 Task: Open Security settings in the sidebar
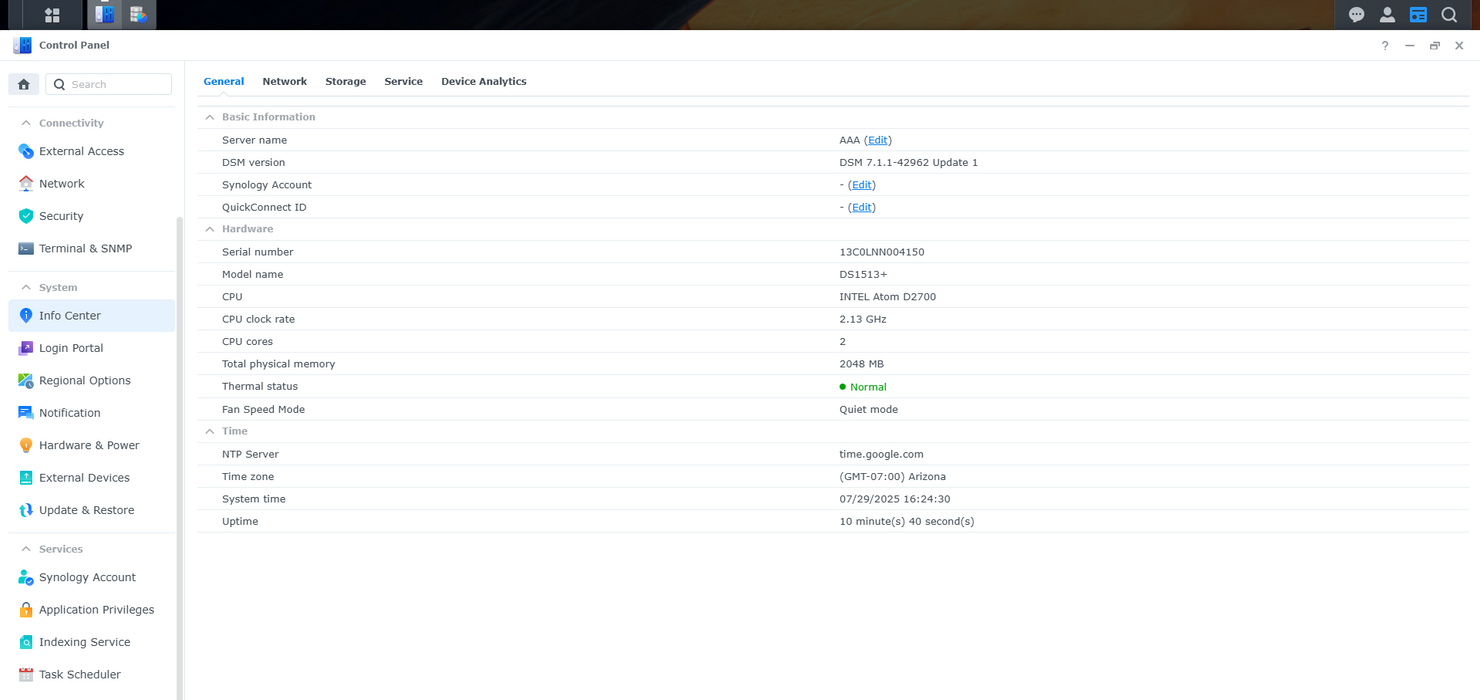(60, 216)
